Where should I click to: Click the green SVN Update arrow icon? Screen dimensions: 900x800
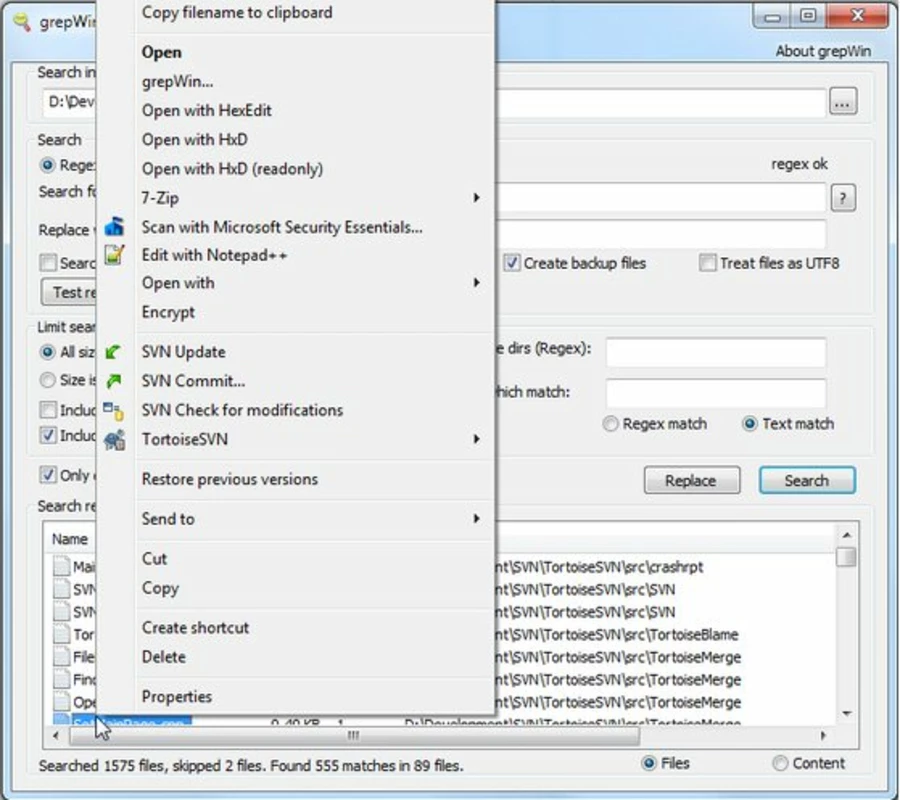114,352
